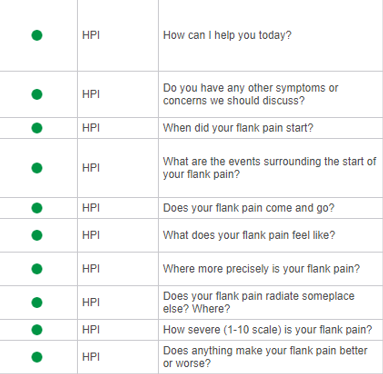Click green dot for 'better or worse' question
Image resolution: width=383 pixels, height=374 pixels.
tap(37, 357)
